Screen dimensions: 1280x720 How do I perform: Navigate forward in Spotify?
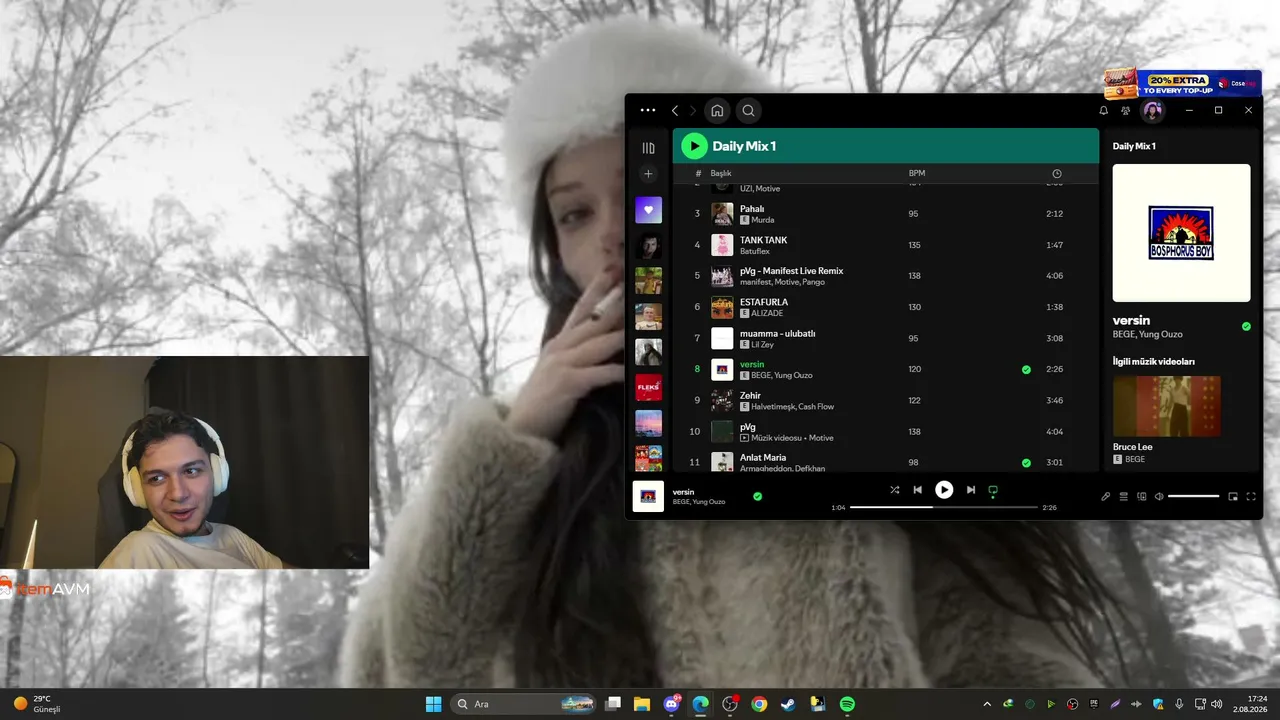pyautogui.click(x=693, y=110)
